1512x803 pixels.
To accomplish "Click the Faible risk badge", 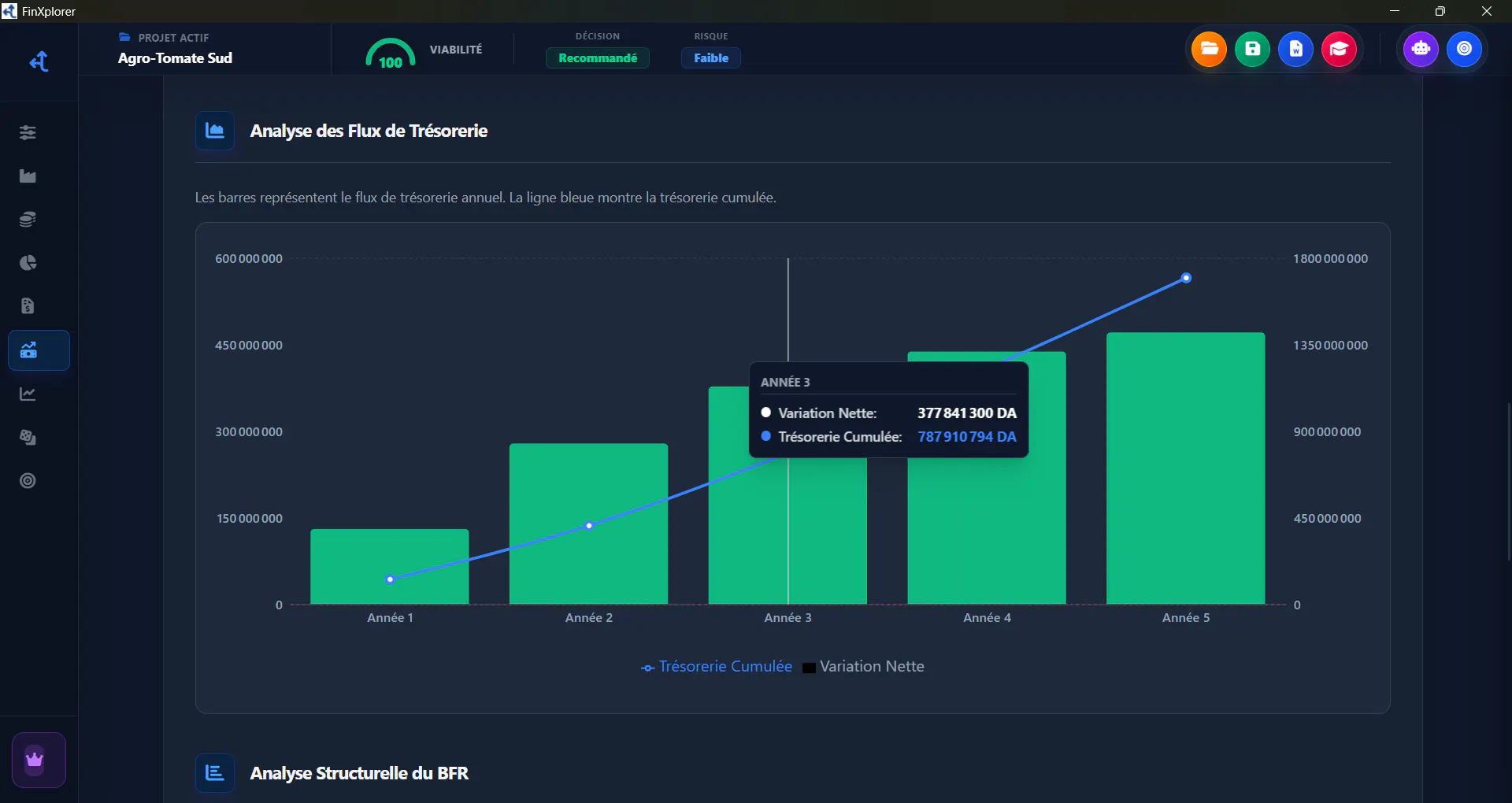I will coord(711,58).
